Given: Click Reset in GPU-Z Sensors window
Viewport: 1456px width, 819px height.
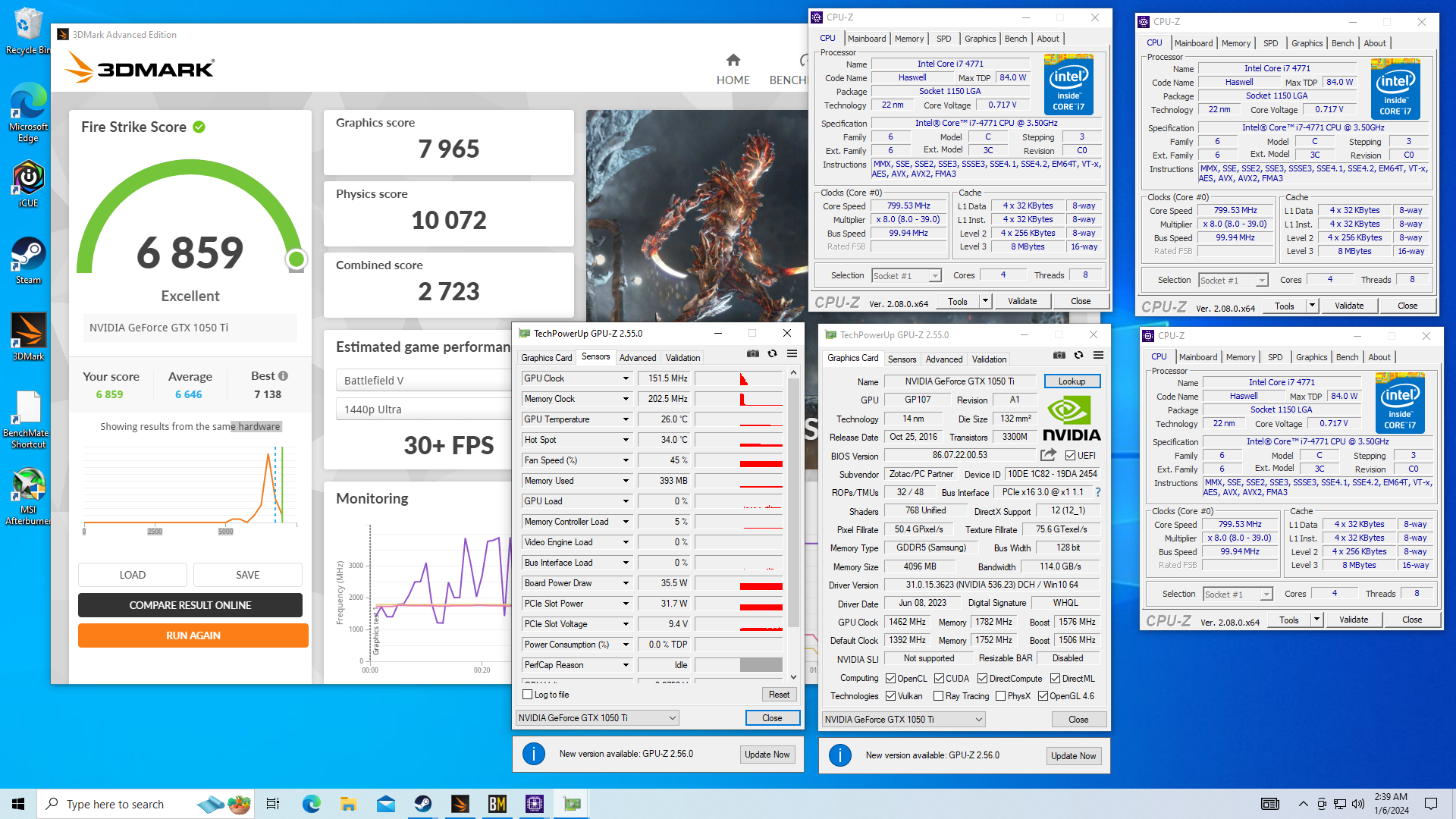Looking at the screenshot, I should coord(779,695).
